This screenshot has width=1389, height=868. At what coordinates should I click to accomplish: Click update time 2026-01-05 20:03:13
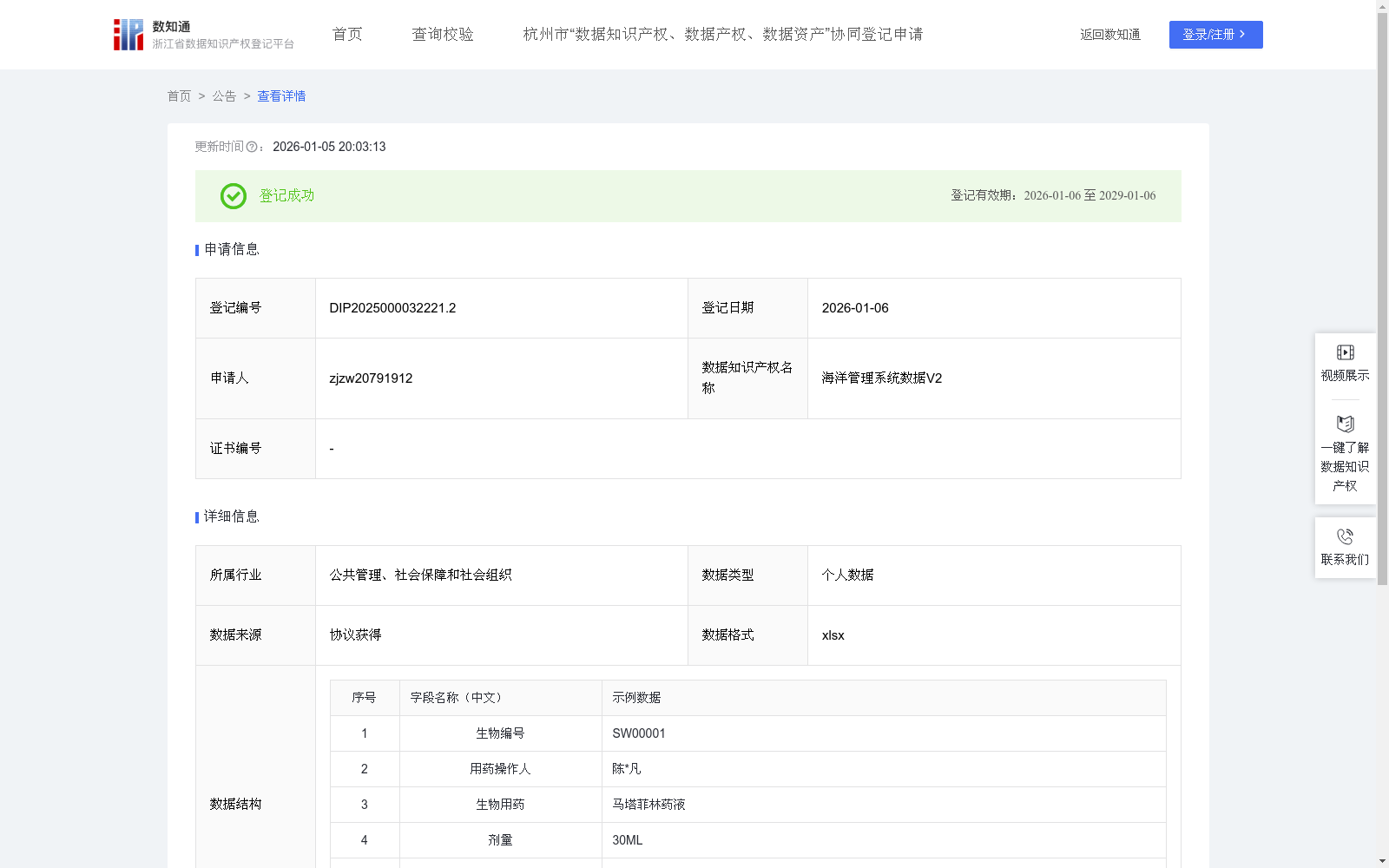329,148
